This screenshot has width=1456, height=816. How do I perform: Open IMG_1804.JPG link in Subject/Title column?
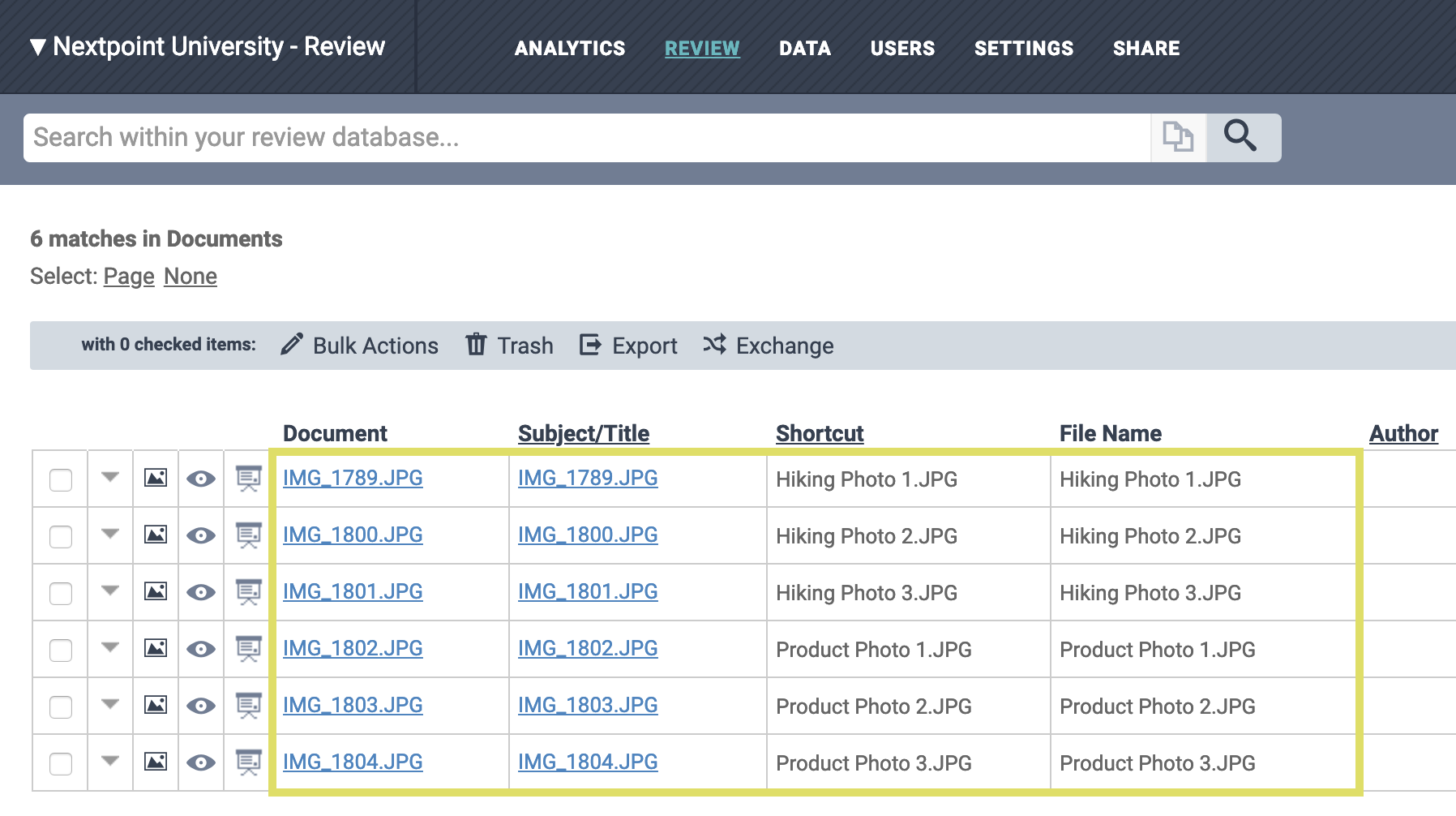coord(588,762)
